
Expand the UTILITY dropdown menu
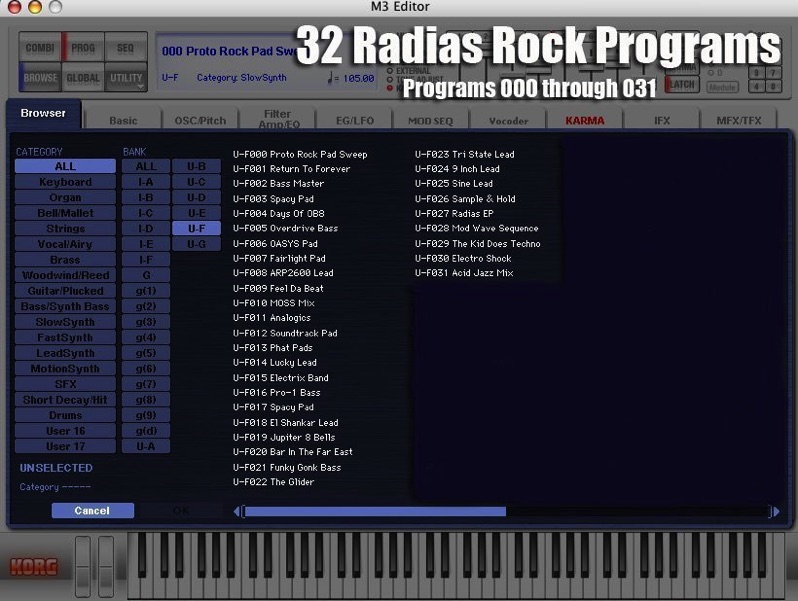[x=126, y=78]
